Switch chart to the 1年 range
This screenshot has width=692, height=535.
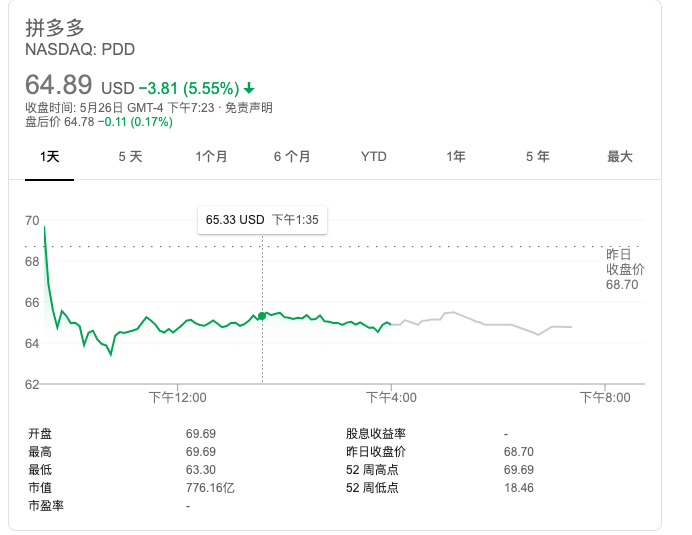point(456,157)
